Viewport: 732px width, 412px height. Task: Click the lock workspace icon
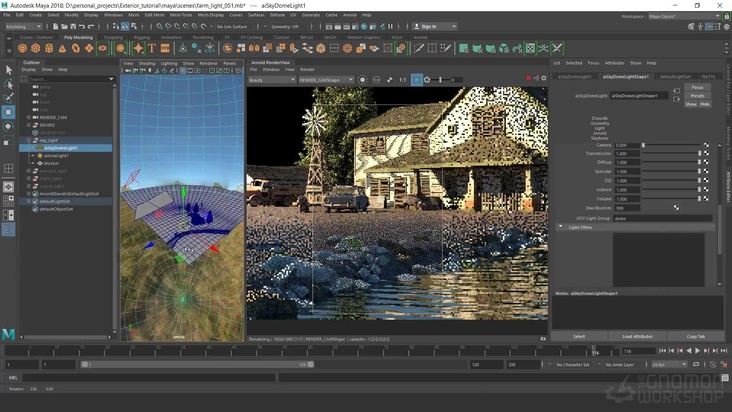click(x=726, y=16)
